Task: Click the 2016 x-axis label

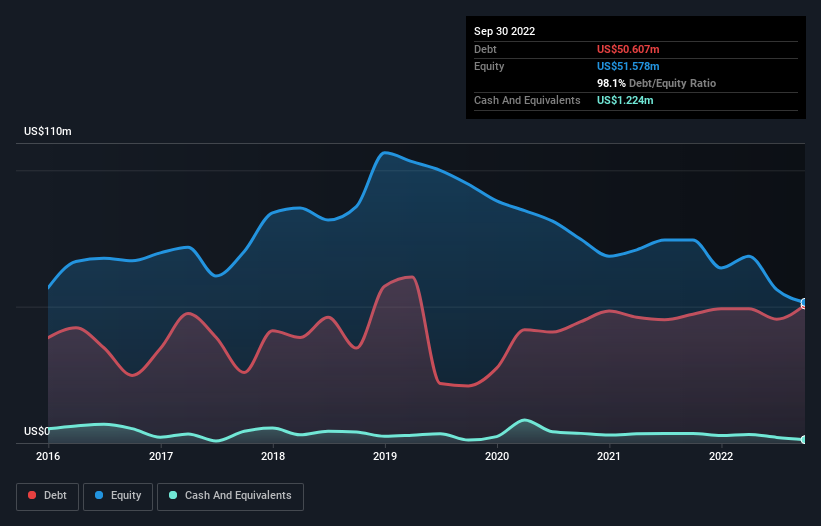Action: click(x=48, y=456)
